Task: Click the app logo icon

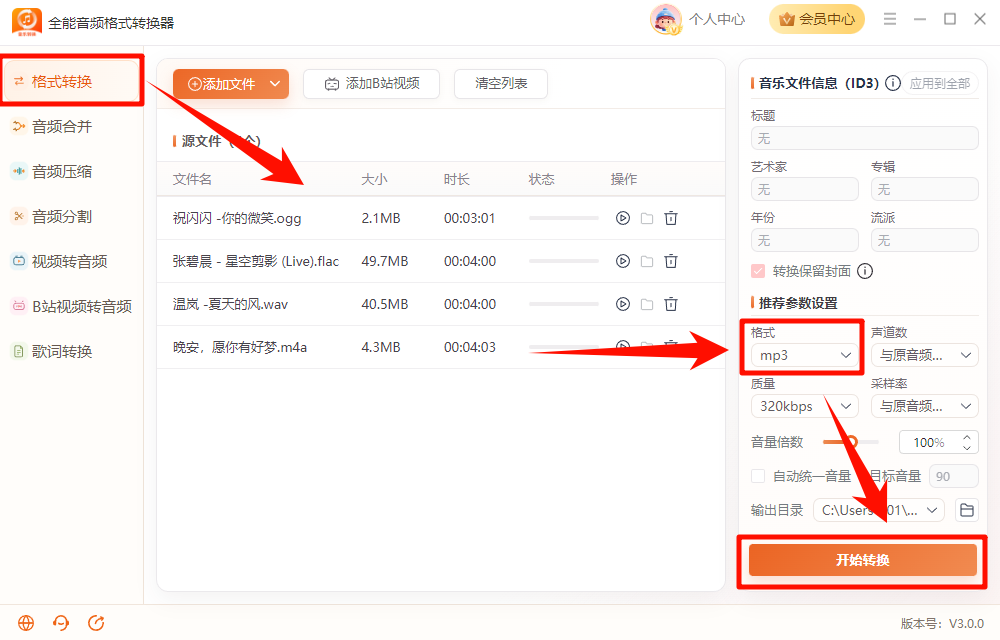Action: [x=27, y=22]
